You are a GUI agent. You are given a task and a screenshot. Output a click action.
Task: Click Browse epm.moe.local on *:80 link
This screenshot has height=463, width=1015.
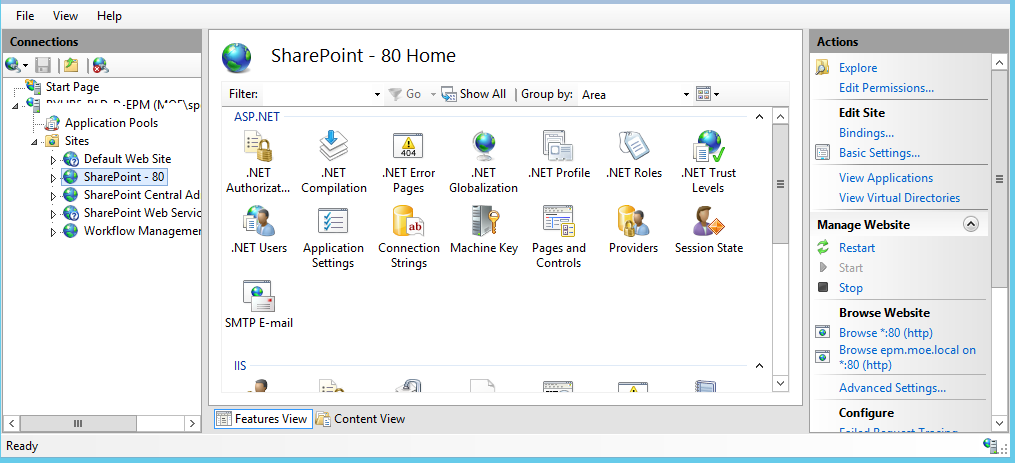[x=907, y=357]
